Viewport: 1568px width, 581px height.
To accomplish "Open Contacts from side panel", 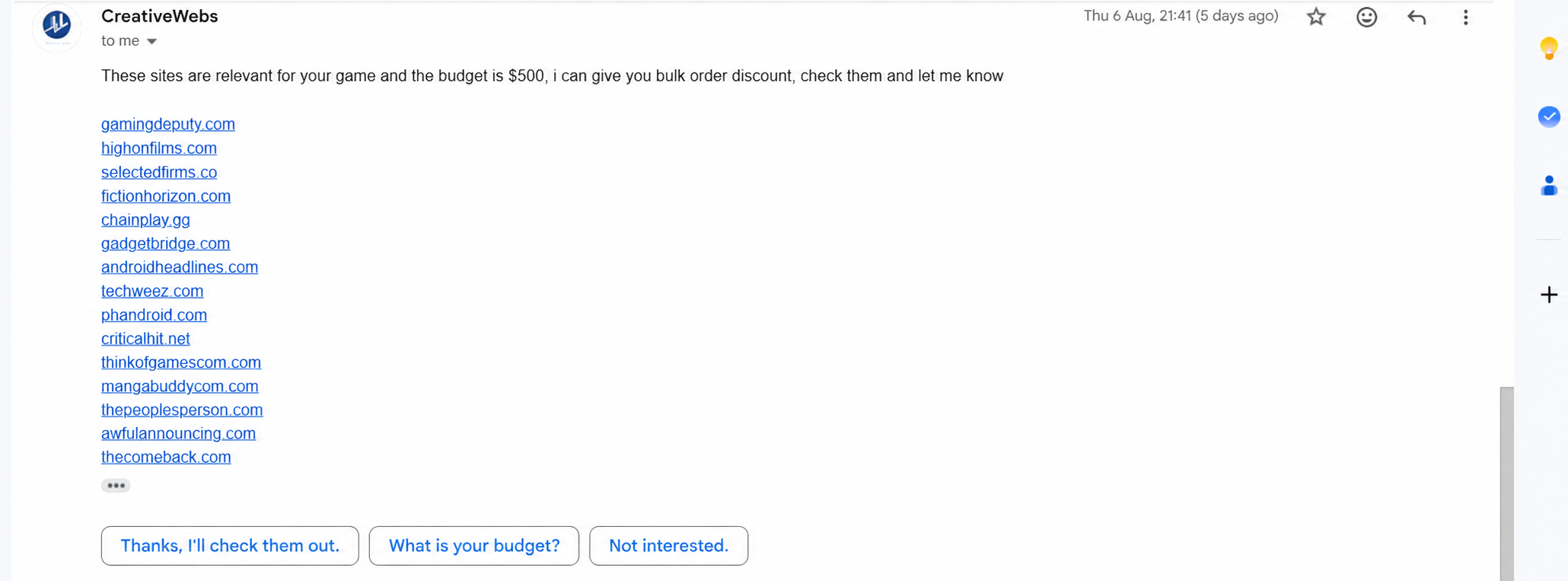I will 1549,186.
